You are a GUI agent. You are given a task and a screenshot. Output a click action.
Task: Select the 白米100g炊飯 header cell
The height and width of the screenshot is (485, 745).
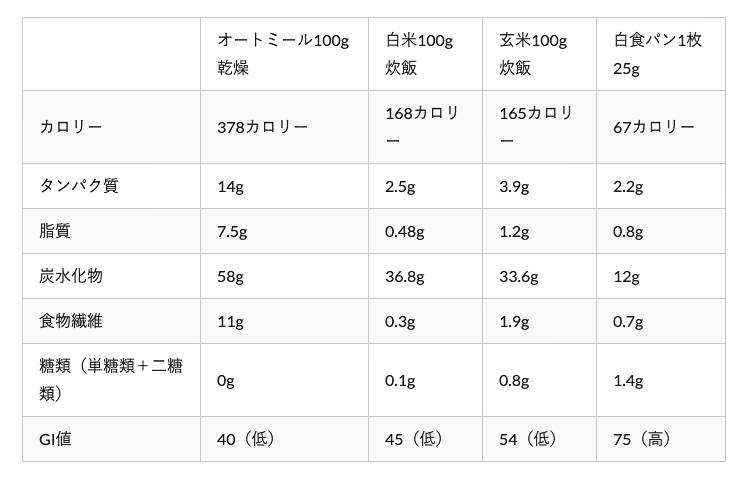tap(425, 54)
